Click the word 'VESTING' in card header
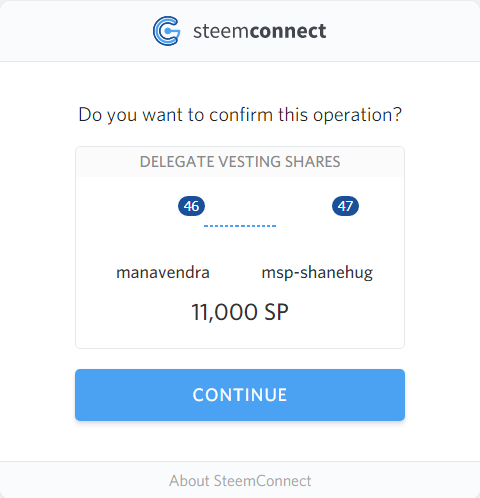 249,162
